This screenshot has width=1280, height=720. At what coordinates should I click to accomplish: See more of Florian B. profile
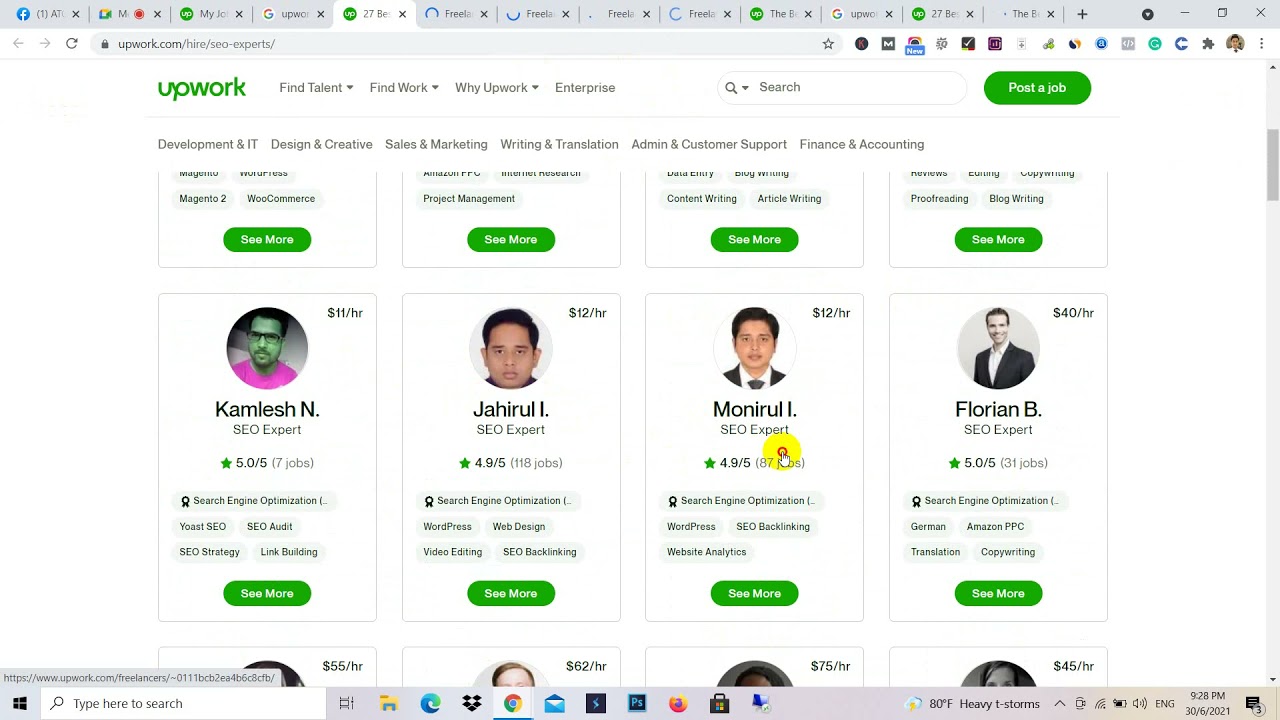(998, 594)
